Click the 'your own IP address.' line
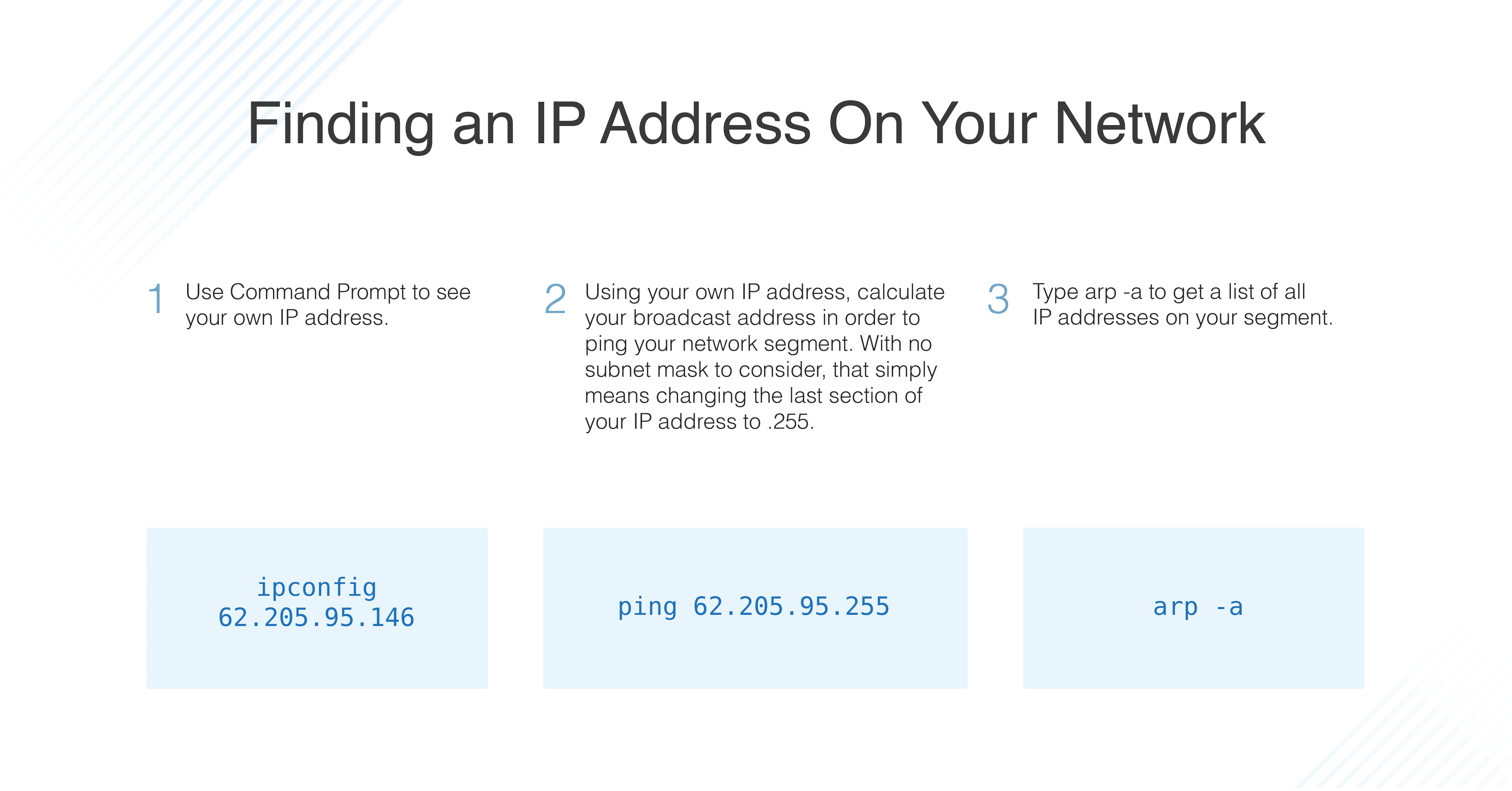The image size is (1512, 791). click(287, 318)
